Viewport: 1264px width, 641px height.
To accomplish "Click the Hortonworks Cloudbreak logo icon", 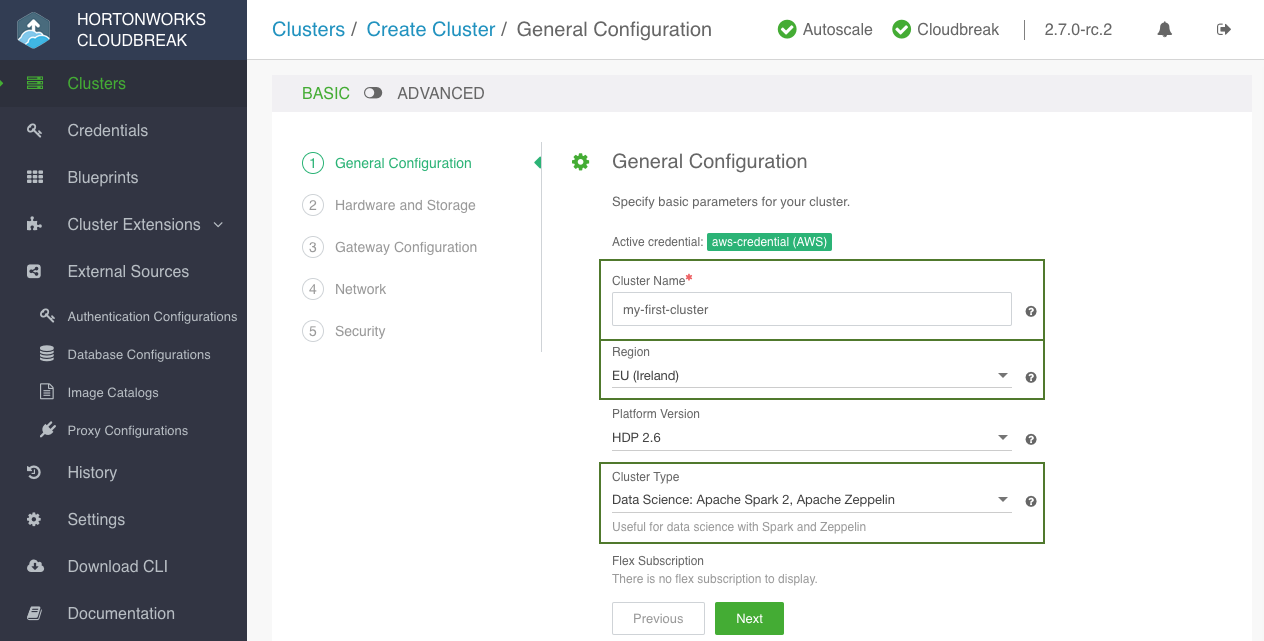I will click(34, 30).
